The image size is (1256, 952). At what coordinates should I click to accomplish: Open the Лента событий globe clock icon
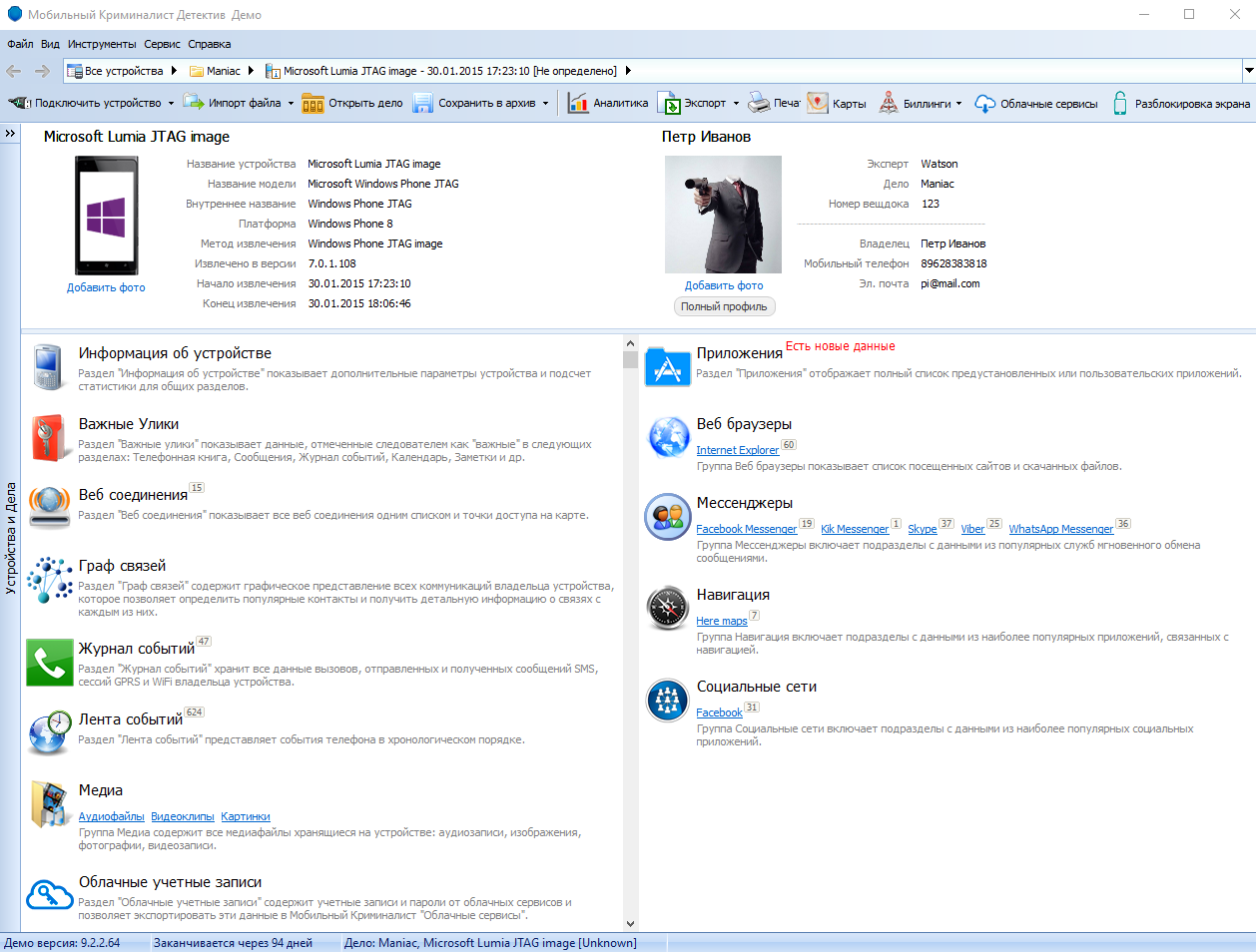coord(50,732)
